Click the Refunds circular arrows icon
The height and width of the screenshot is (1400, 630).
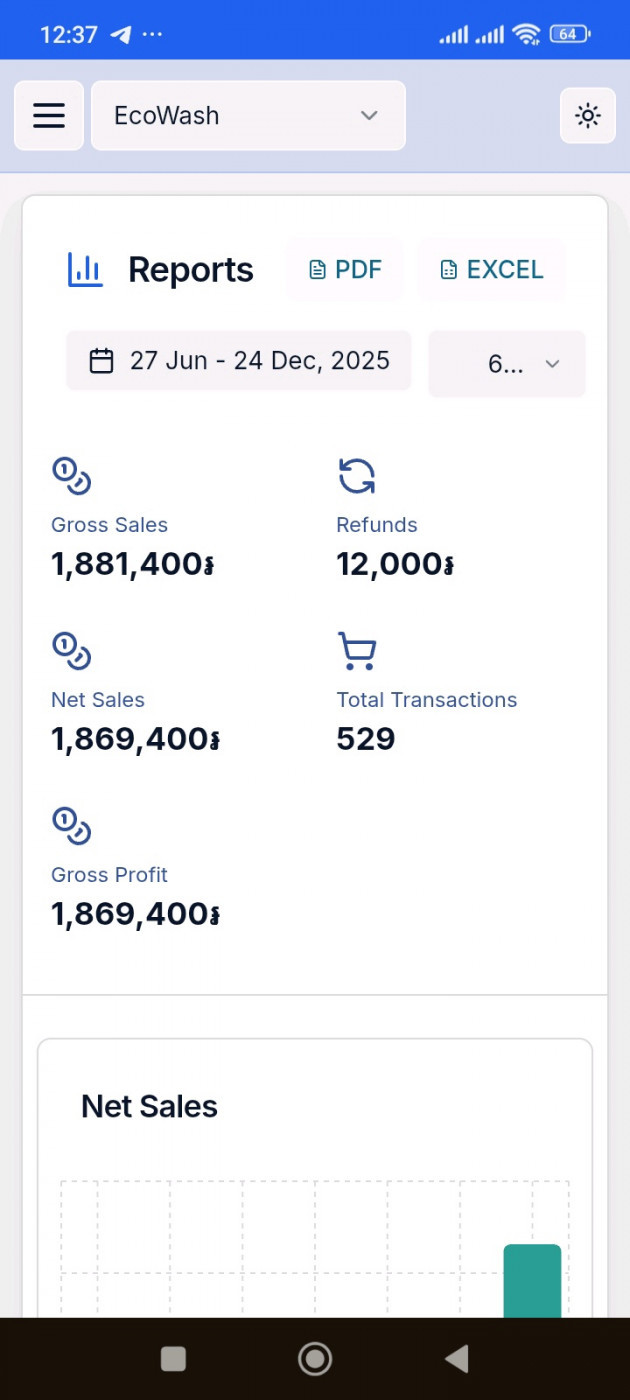pos(357,476)
